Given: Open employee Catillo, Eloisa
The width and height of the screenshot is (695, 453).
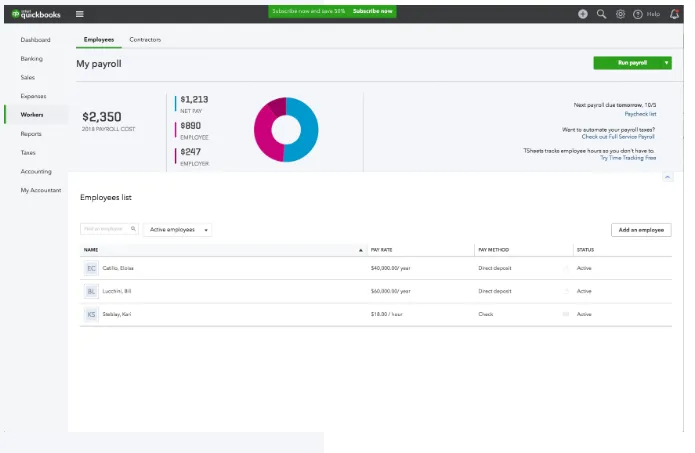Looking at the screenshot, I should (118, 268).
